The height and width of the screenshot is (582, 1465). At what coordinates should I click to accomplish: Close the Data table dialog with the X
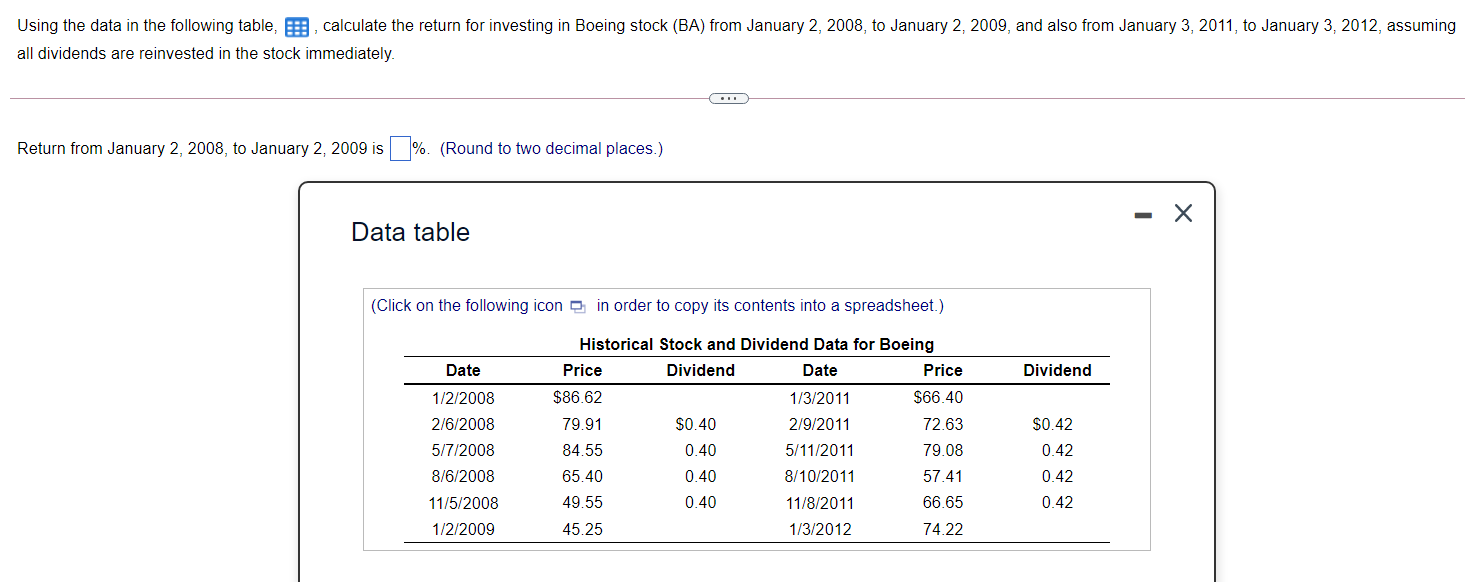click(x=1183, y=213)
